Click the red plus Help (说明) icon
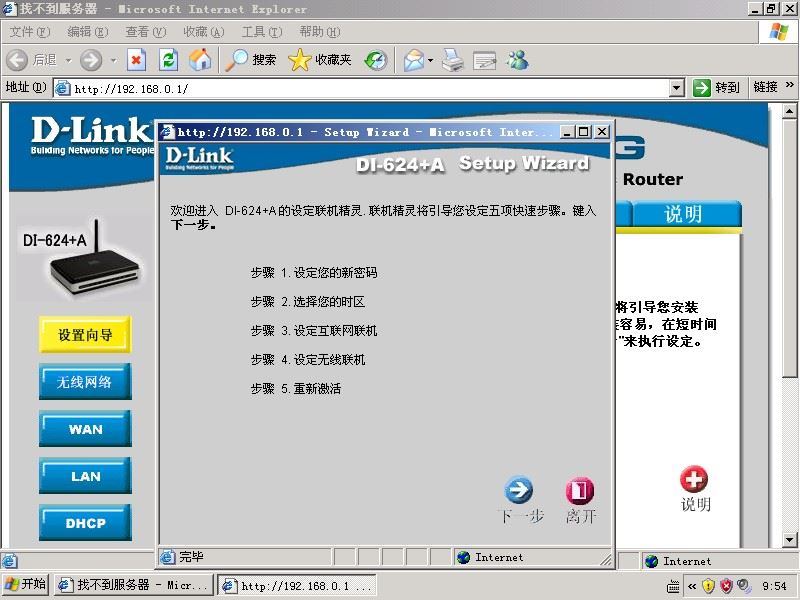This screenshot has width=800, height=600. pyautogui.click(x=694, y=479)
